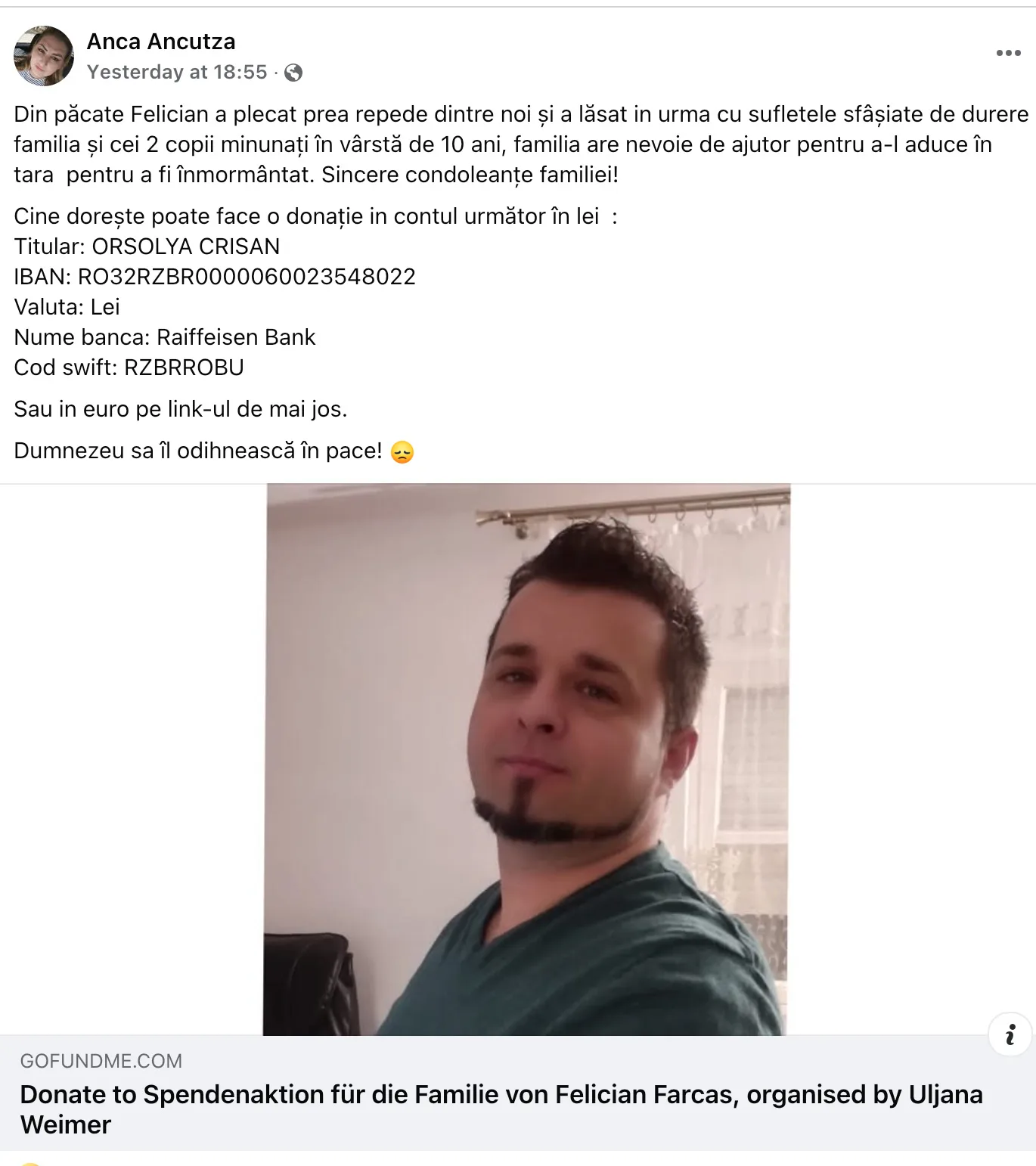Open the GoFundMe donation title link
The height and width of the screenshot is (1166, 1036).
[501, 1109]
